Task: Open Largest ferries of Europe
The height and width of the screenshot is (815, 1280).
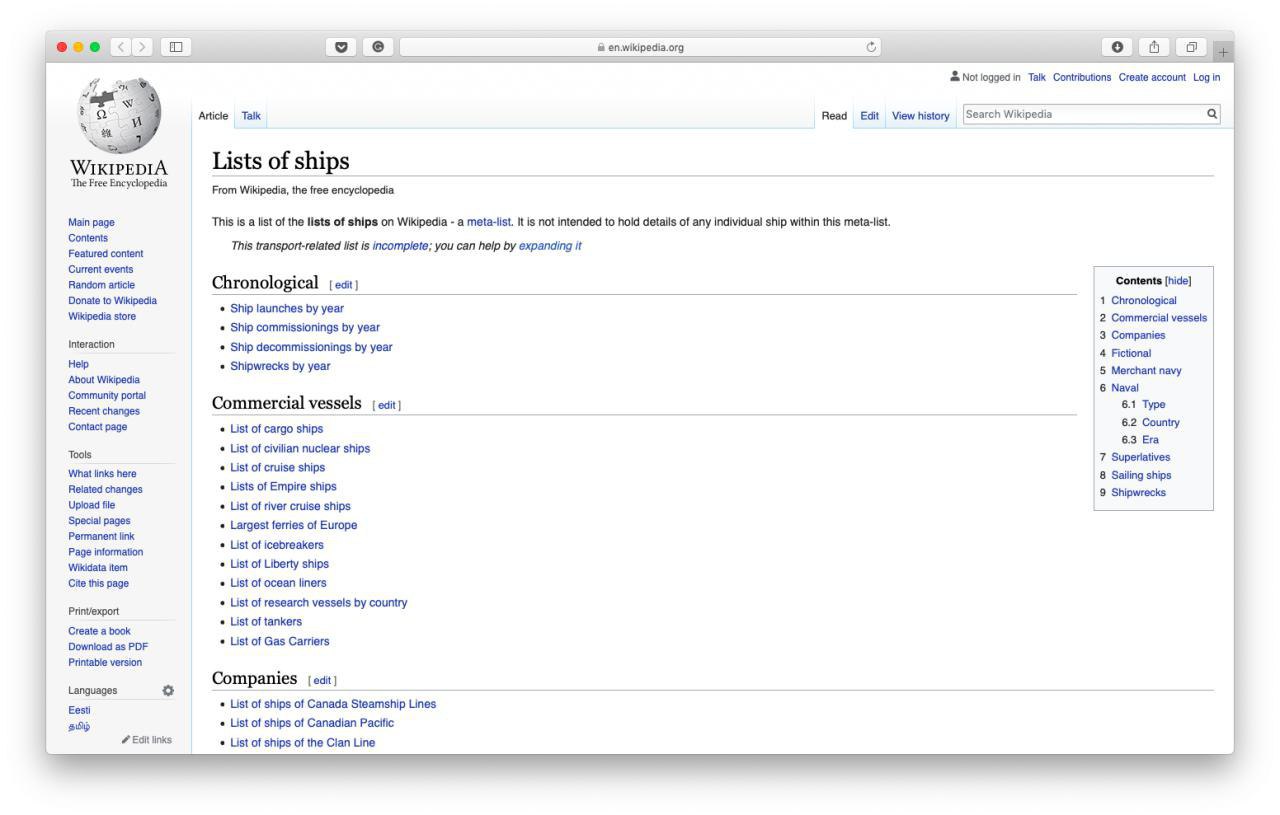Action: tap(293, 525)
